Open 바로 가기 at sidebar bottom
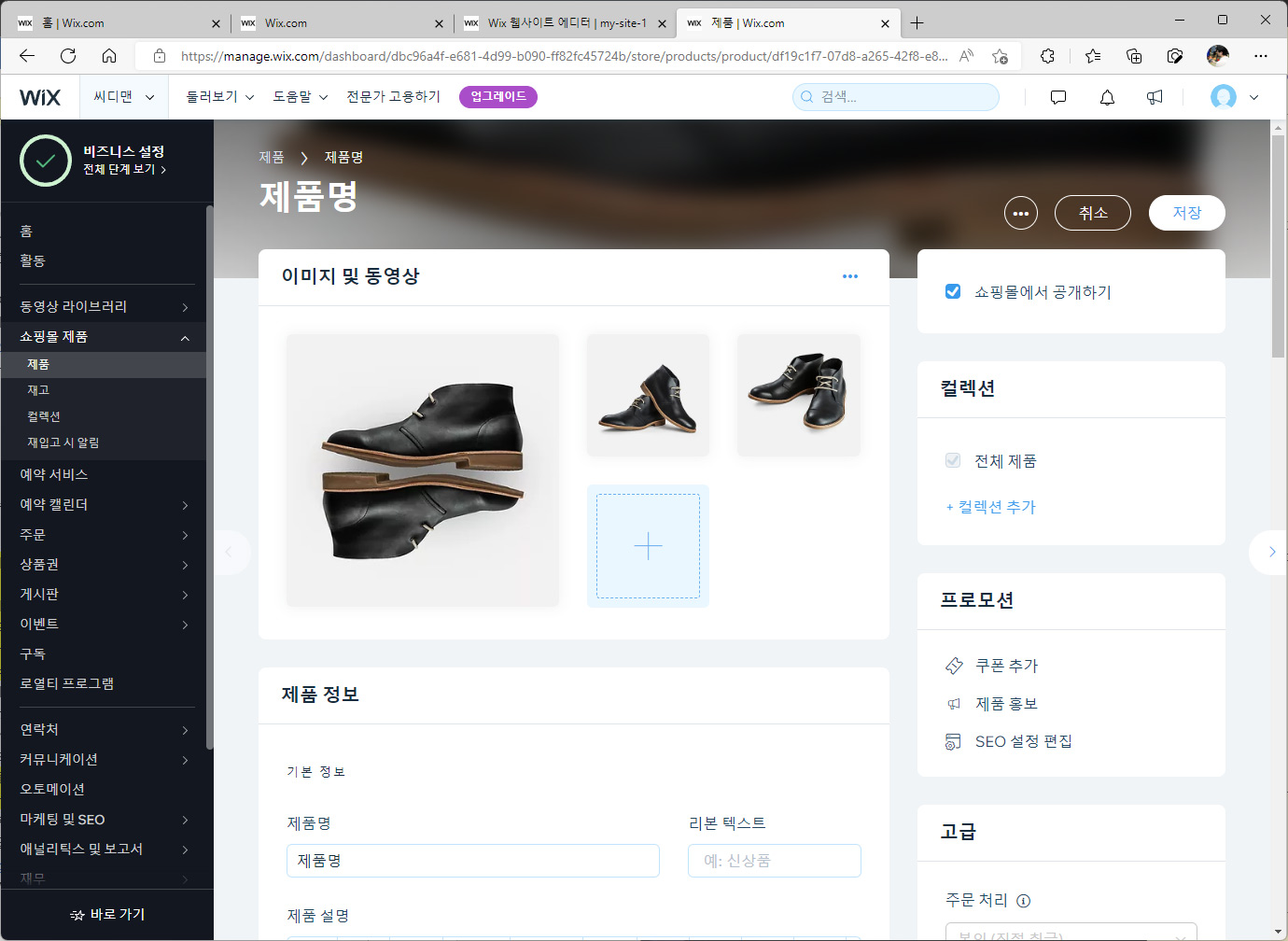 tap(107, 915)
